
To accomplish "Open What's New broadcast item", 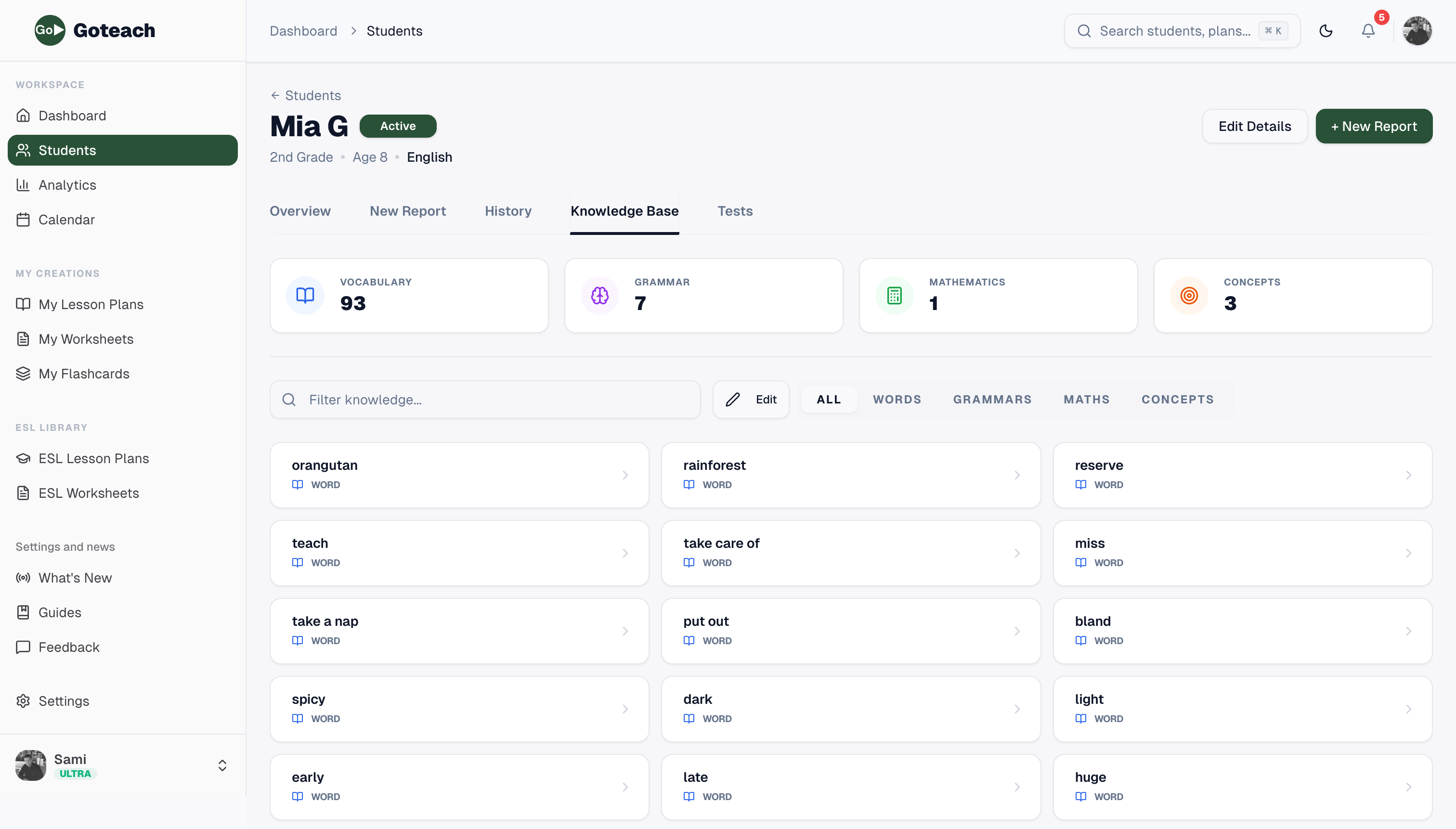I will [x=75, y=578].
